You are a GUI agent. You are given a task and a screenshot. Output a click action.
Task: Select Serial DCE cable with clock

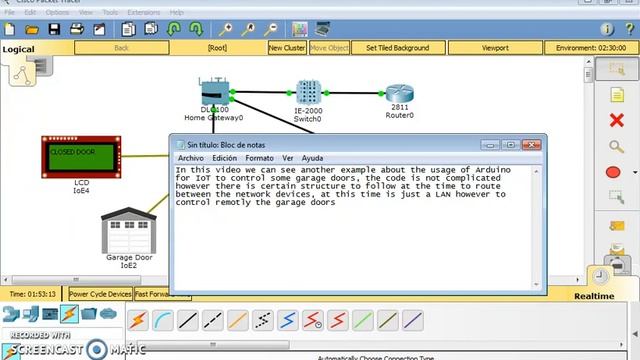(313, 320)
